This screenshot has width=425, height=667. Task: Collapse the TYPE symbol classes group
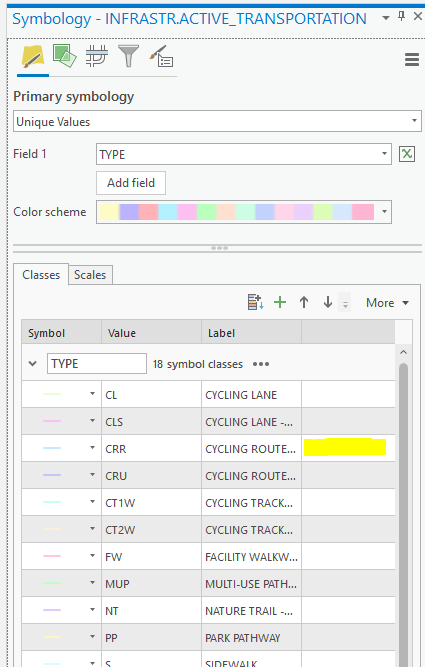32,364
